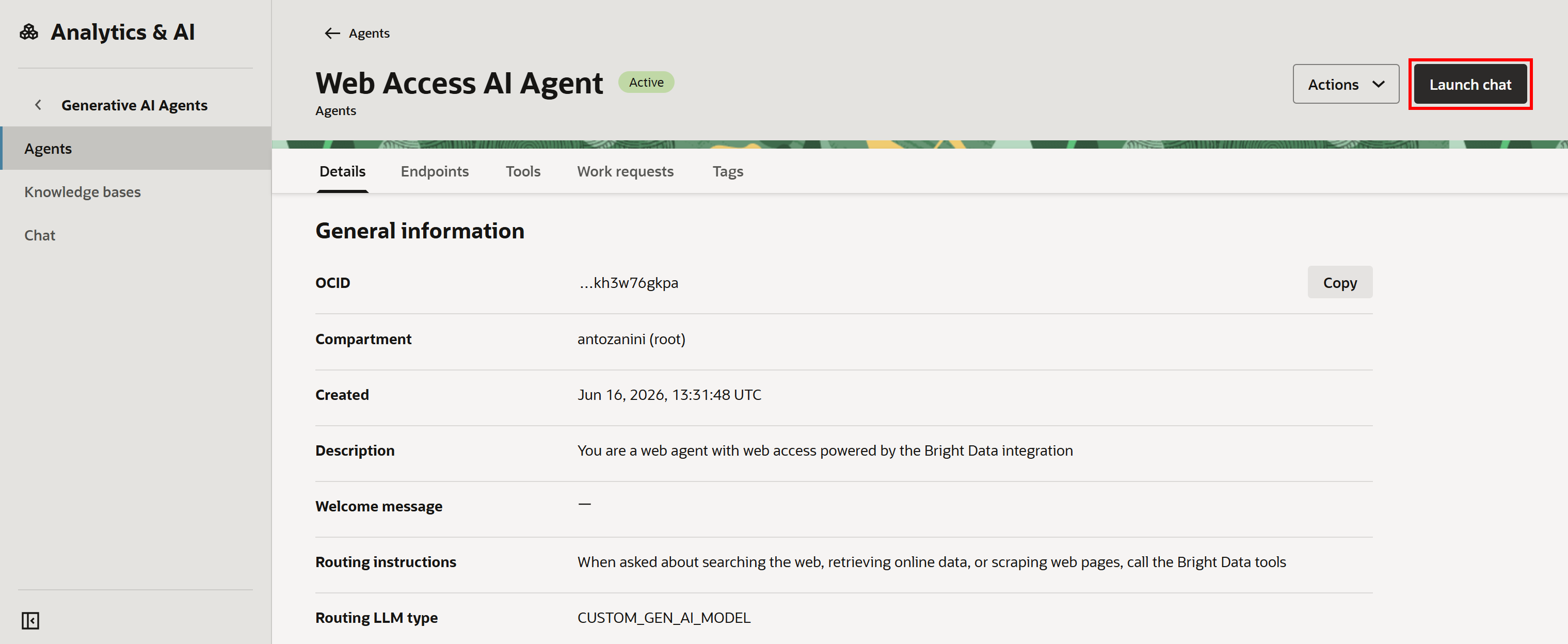Open the Tools tab
This screenshot has height=644, width=1568.
pyautogui.click(x=522, y=172)
